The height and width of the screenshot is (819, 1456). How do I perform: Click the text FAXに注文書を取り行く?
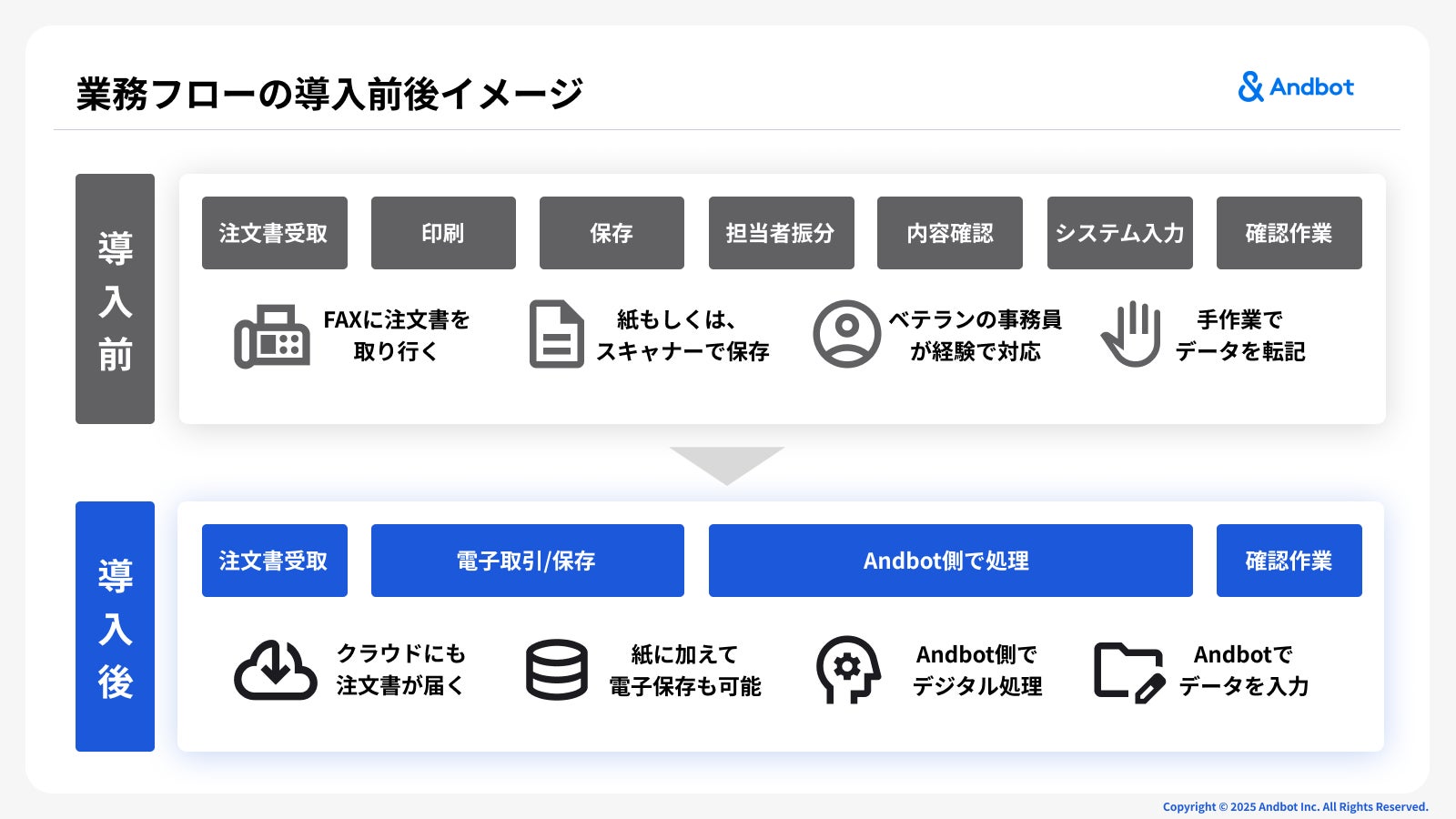(x=397, y=336)
